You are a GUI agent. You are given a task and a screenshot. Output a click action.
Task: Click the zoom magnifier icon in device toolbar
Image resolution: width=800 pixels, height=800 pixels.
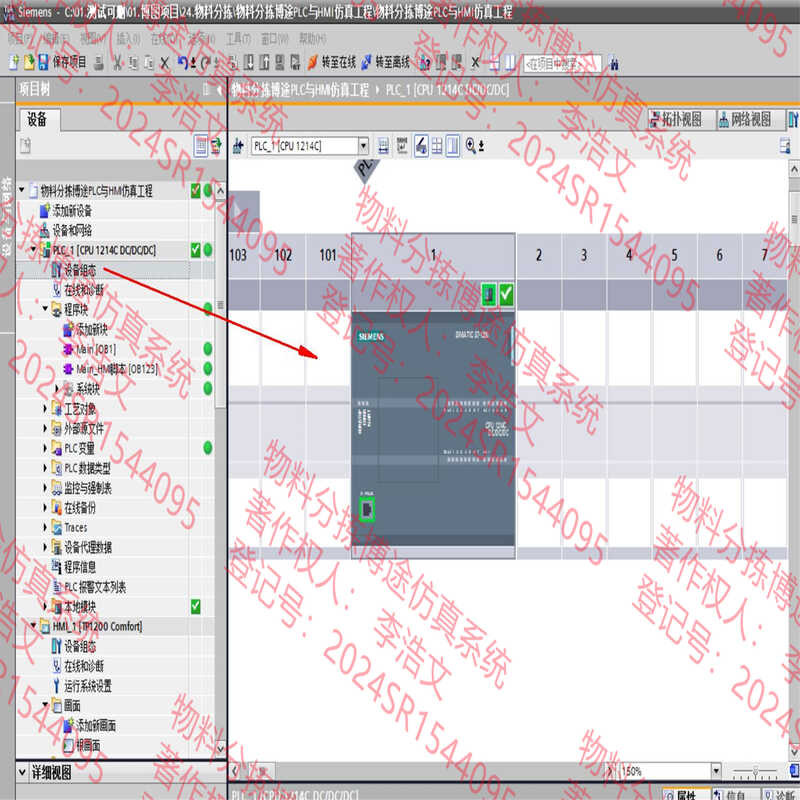tap(470, 146)
